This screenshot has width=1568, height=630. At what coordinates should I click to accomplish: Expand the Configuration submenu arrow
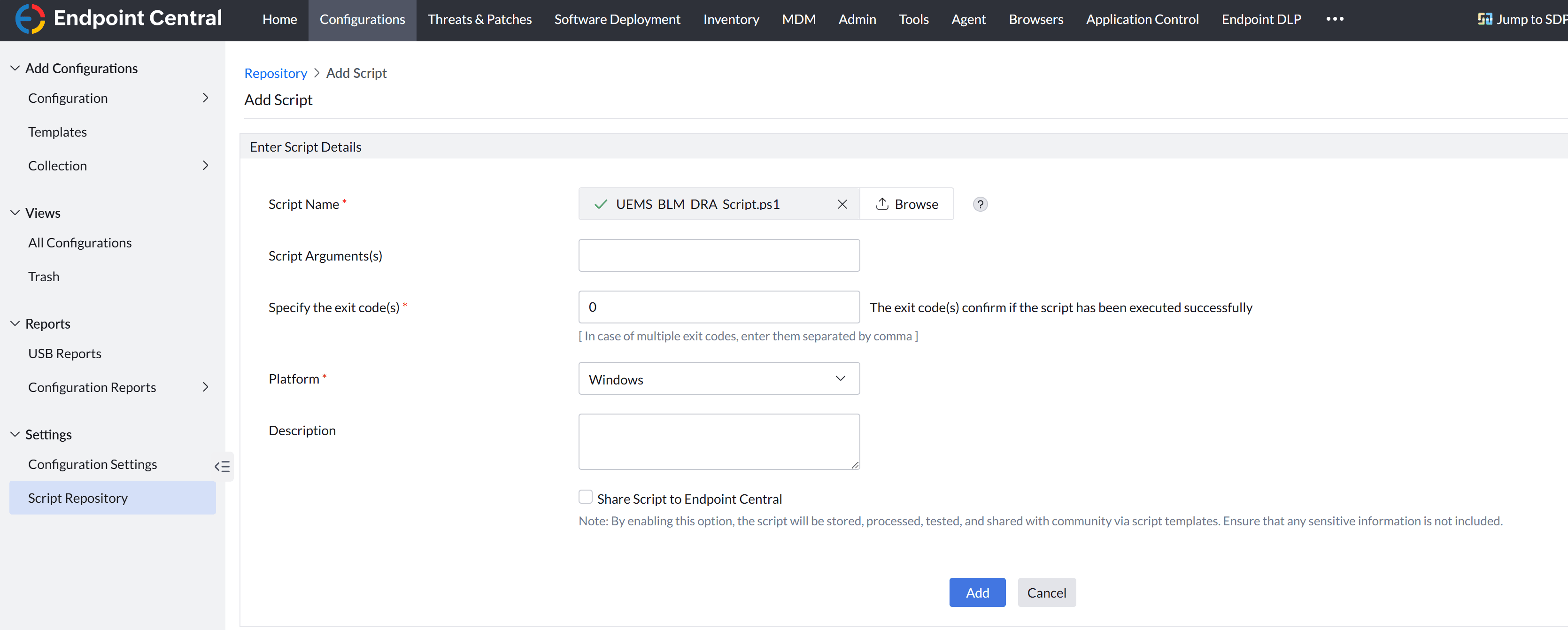pyautogui.click(x=205, y=98)
